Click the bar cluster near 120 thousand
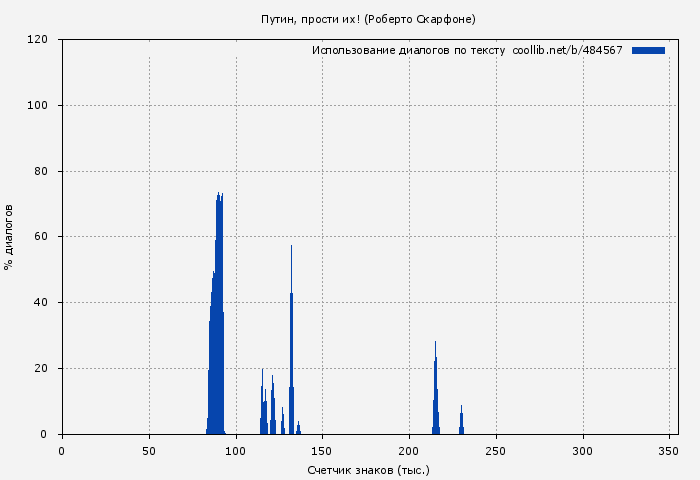 (272, 410)
